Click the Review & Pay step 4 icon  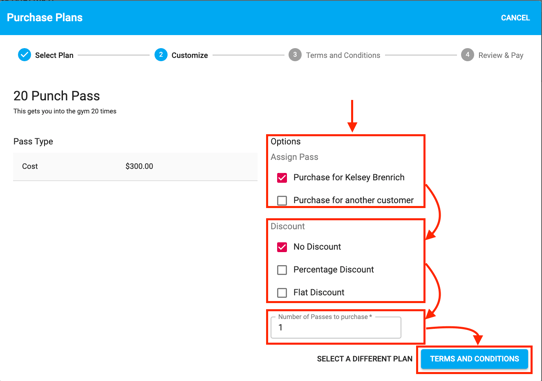(467, 55)
